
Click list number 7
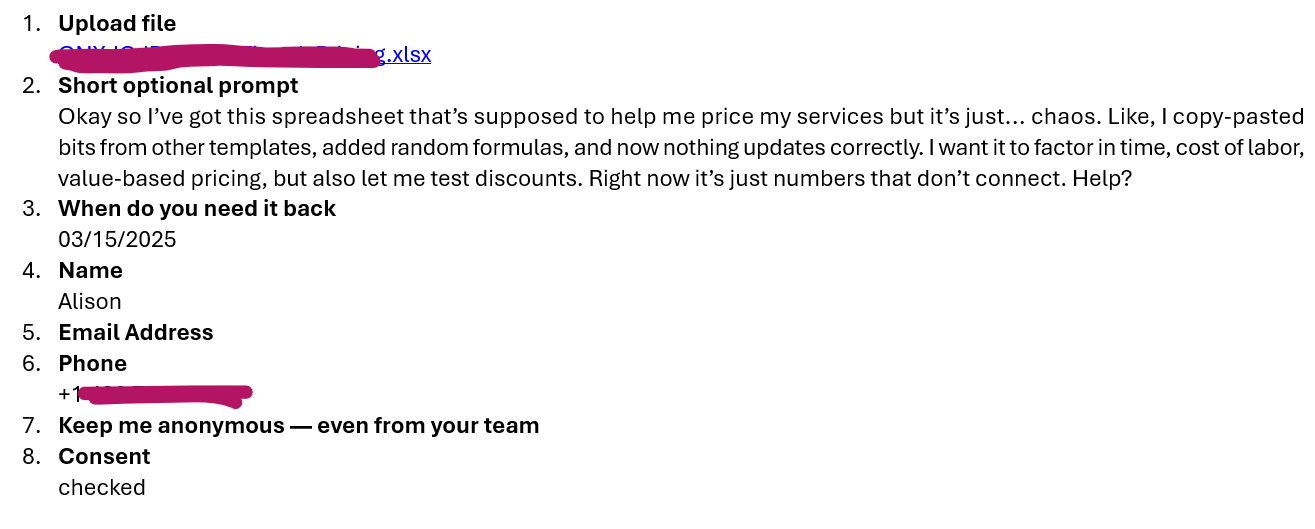[33, 426]
